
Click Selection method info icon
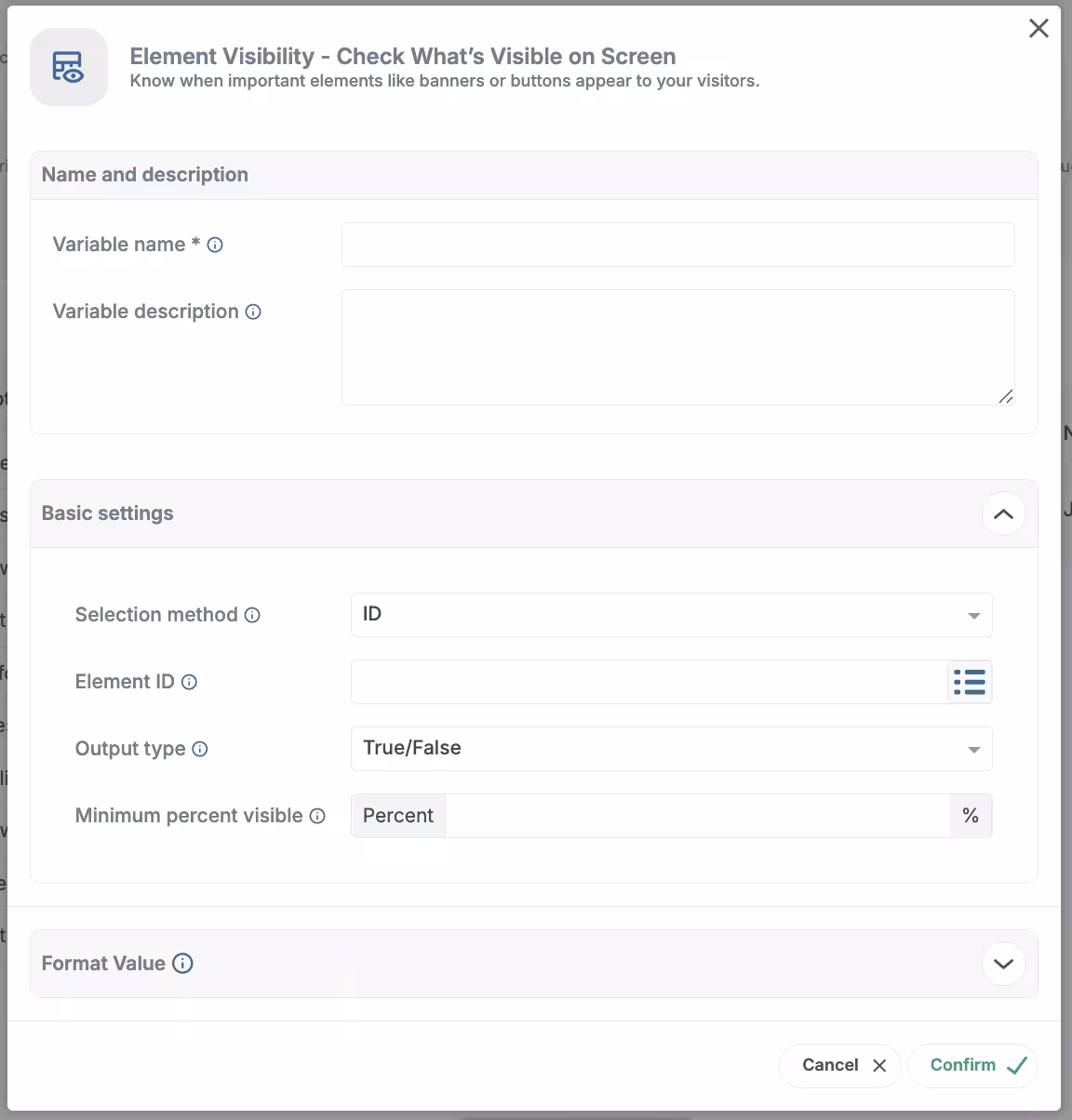[x=252, y=615]
